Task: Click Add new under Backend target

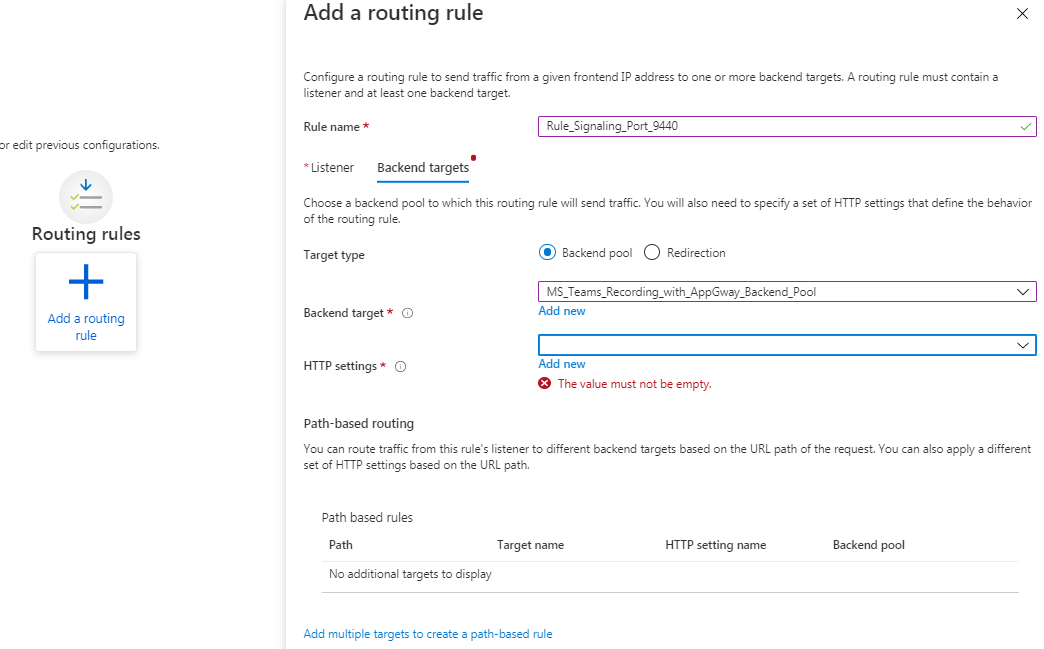Action: [x=561, y=311]
